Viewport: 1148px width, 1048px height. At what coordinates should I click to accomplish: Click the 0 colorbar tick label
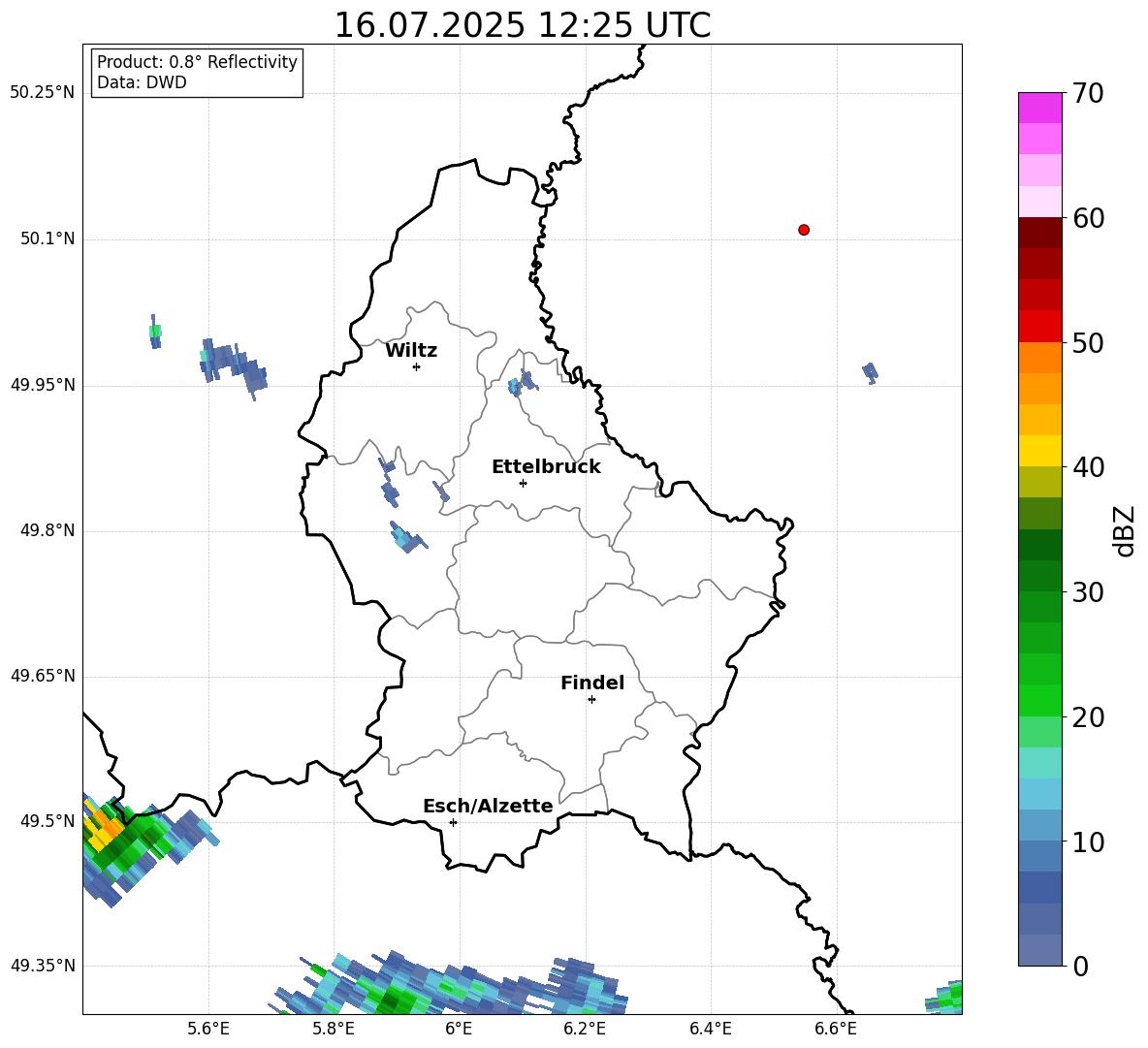[1080, 966]
